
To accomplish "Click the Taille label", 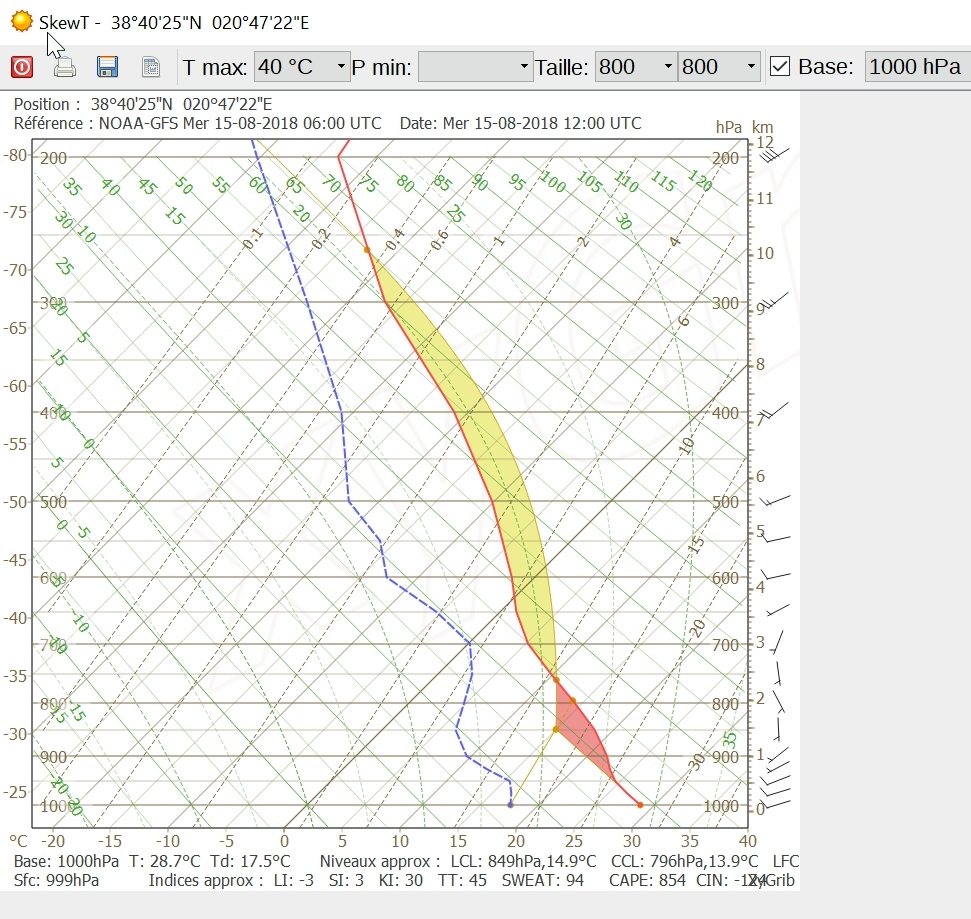I will pos(561,67).
